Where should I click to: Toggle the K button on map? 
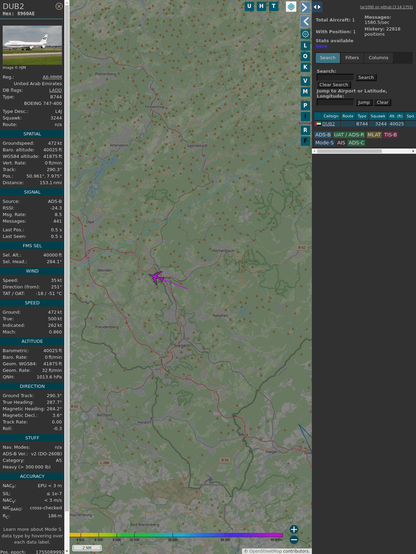click(305, 67)
